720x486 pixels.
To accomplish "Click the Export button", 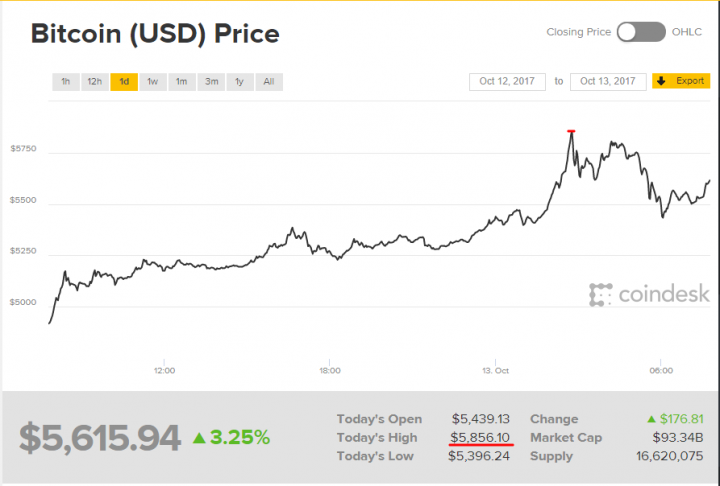I will 681,81.
